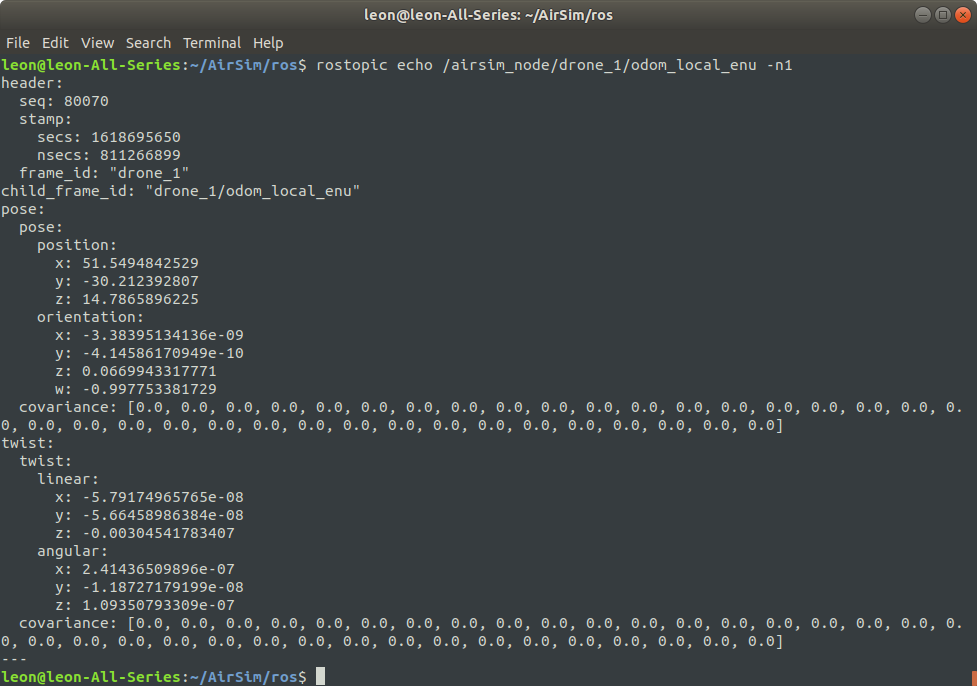Click the secs: 1618695650 value
The image size is (977, 686).
pos(135,137)
